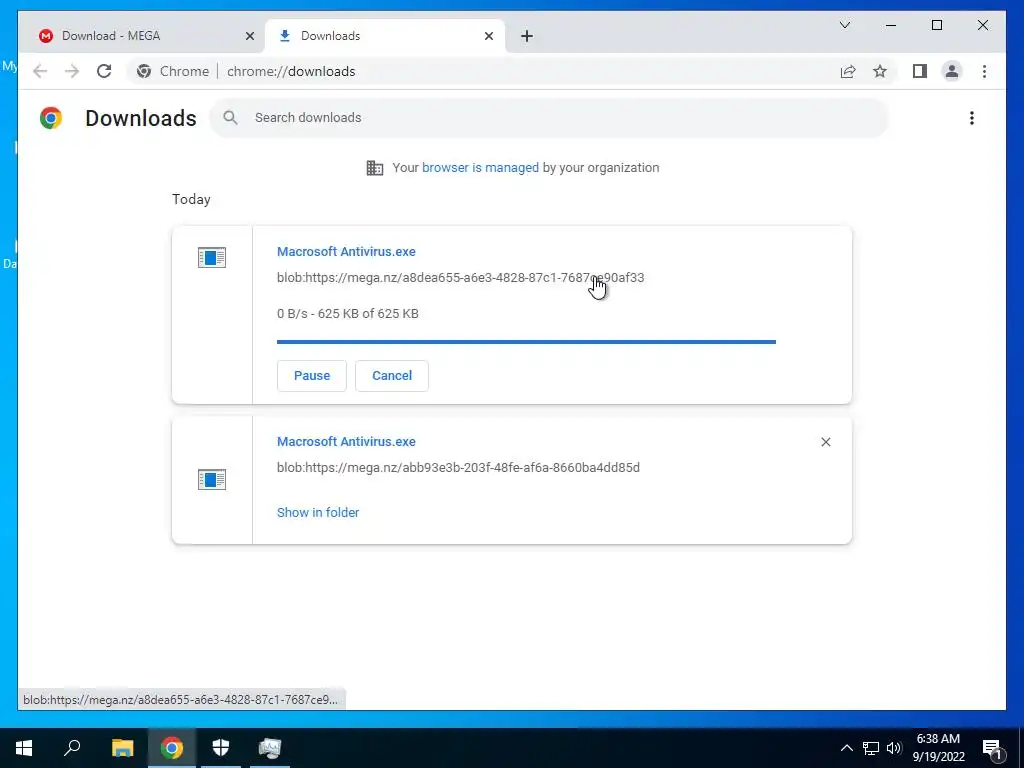Open the in-progress Macrosoft Antivirus.exe link
This screenshot has width=1024, height=768.
[346, 251]
